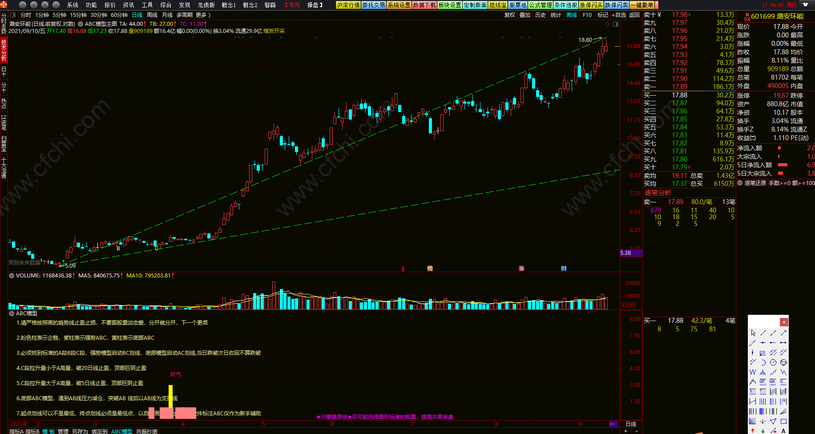Switch chart to 周线 period
The image size is (815, 434).
point(152,15)
